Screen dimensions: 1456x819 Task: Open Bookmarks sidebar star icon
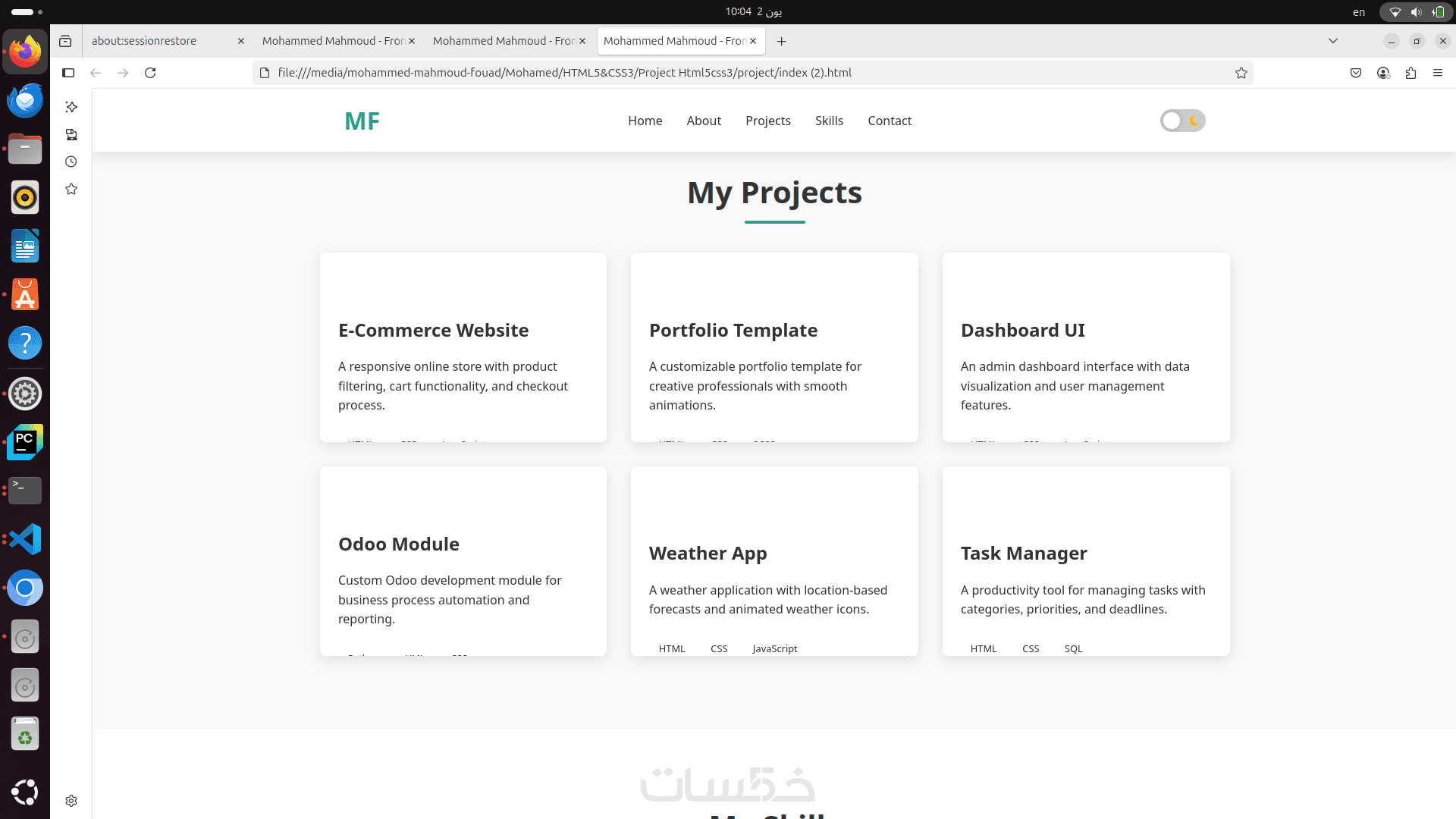(71, 189)
